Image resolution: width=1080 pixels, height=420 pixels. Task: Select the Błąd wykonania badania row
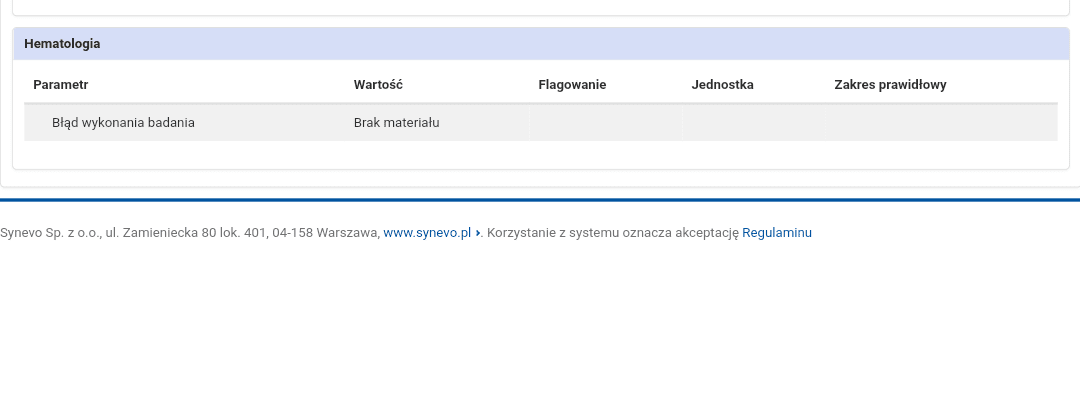coord(123,123)
